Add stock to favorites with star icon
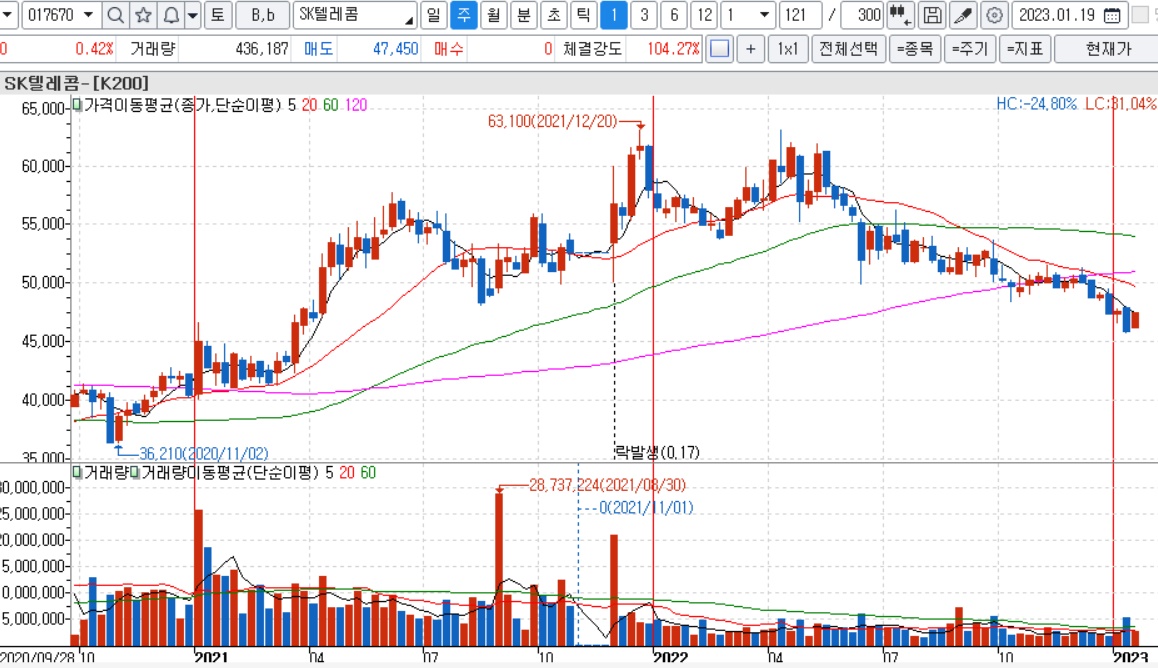The image size is (1158, 668). (143, 15)
